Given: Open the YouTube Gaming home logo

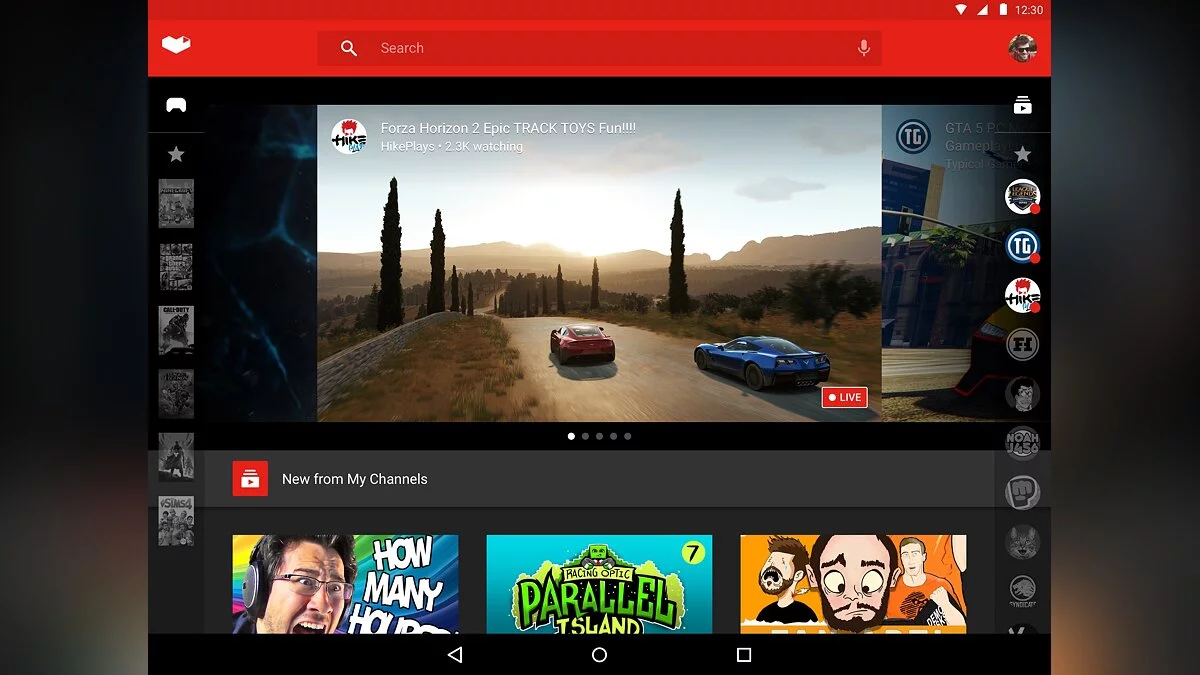Looking at the screenshot, I should 176,45.
